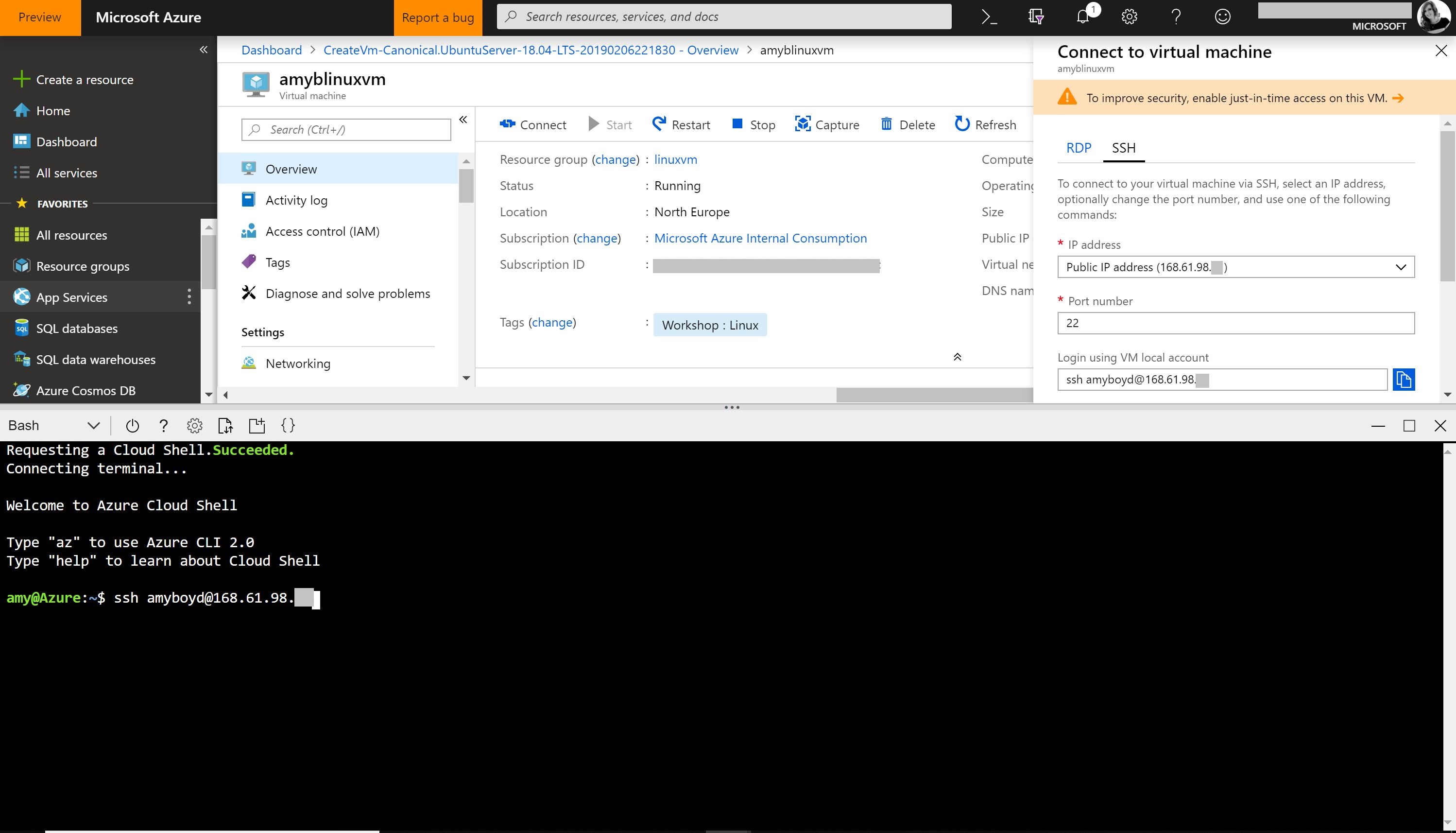The width and height of the screenshot is (1456, 833).
Task: Open App Services more options dots
Action: [x=188, y=296]
